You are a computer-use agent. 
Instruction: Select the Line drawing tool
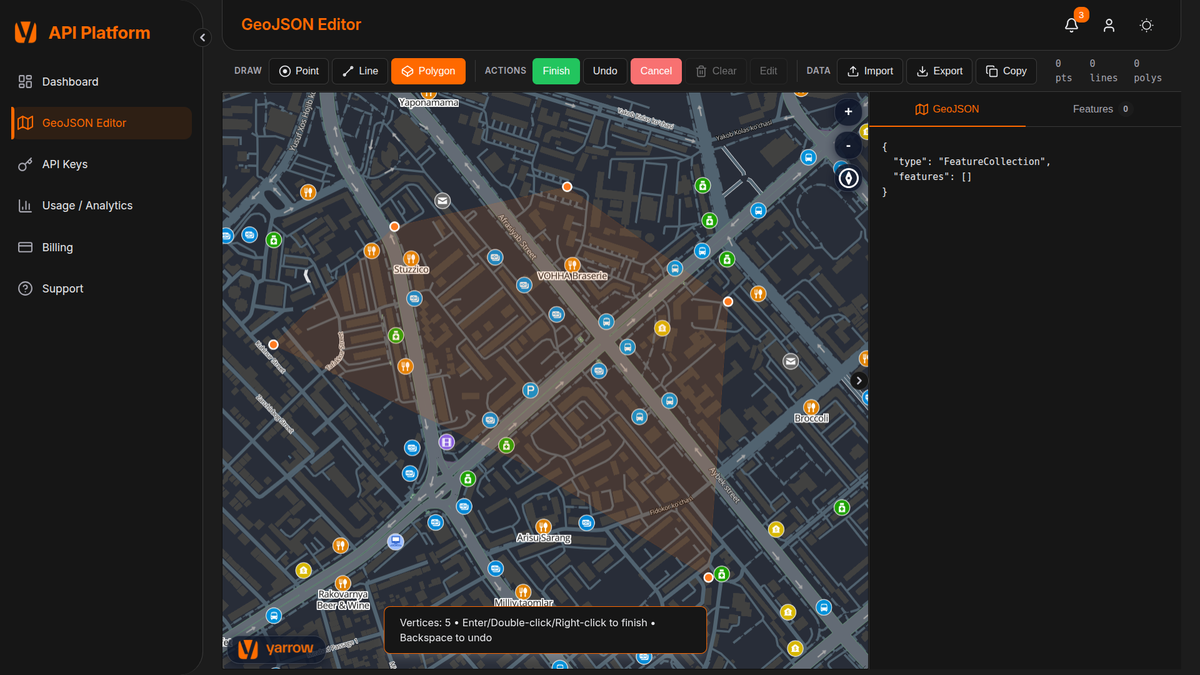click(359, 71)
